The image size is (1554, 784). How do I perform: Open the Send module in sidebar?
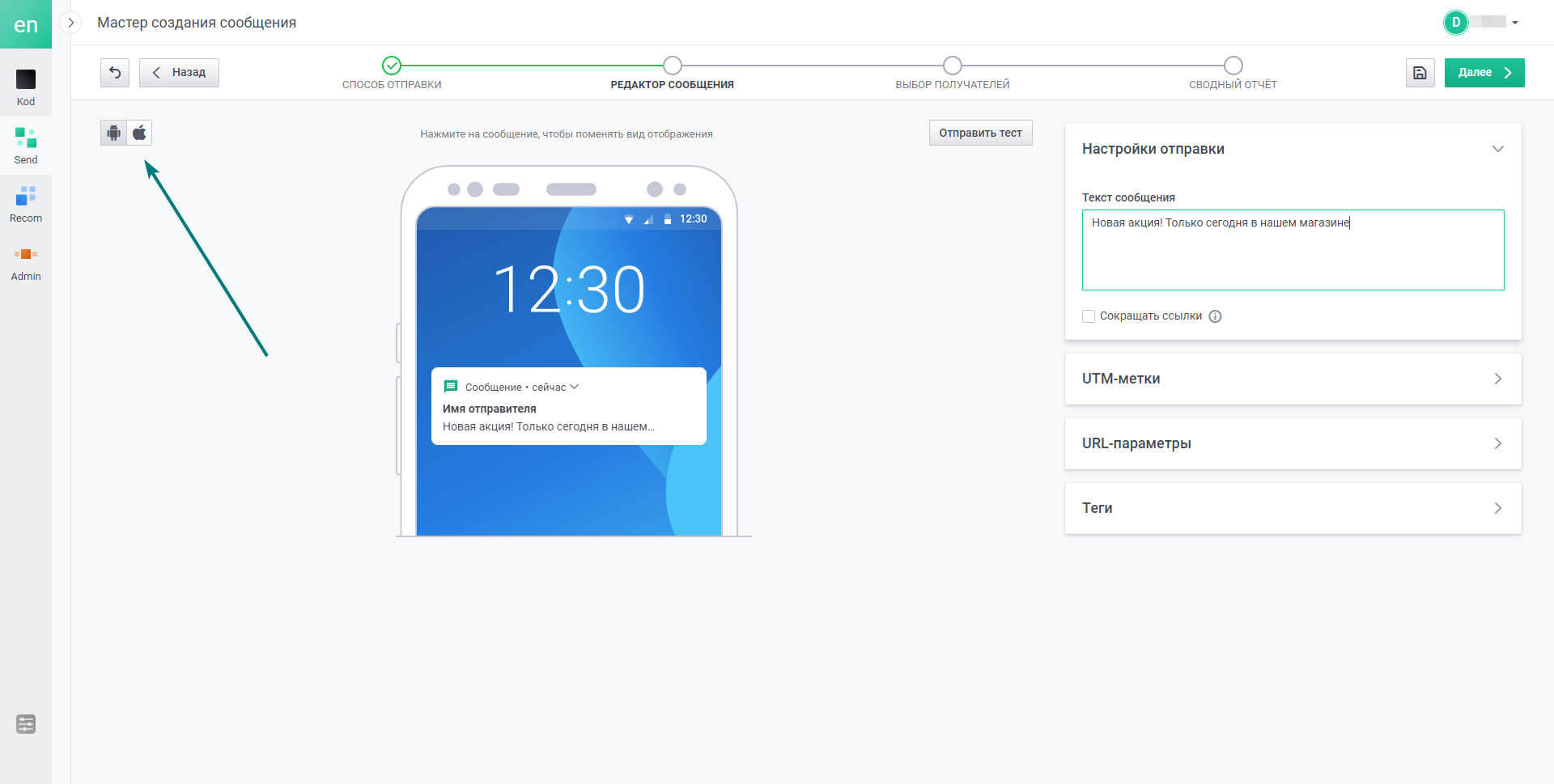[x=26, y=146]
